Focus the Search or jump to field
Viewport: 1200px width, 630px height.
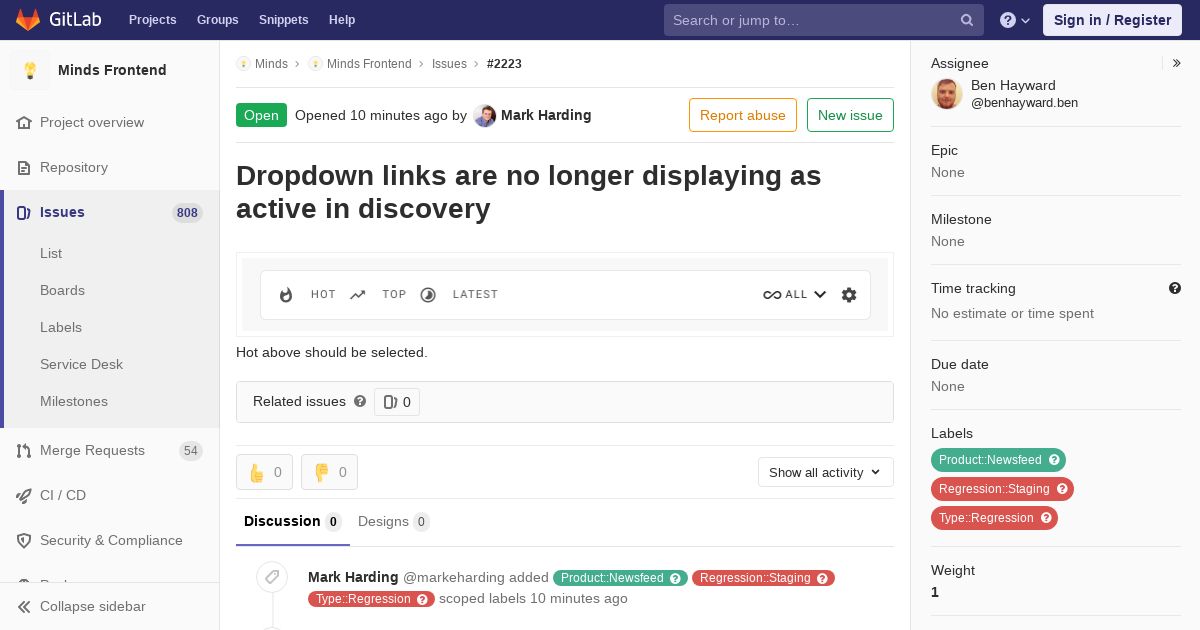click(824, 20)
